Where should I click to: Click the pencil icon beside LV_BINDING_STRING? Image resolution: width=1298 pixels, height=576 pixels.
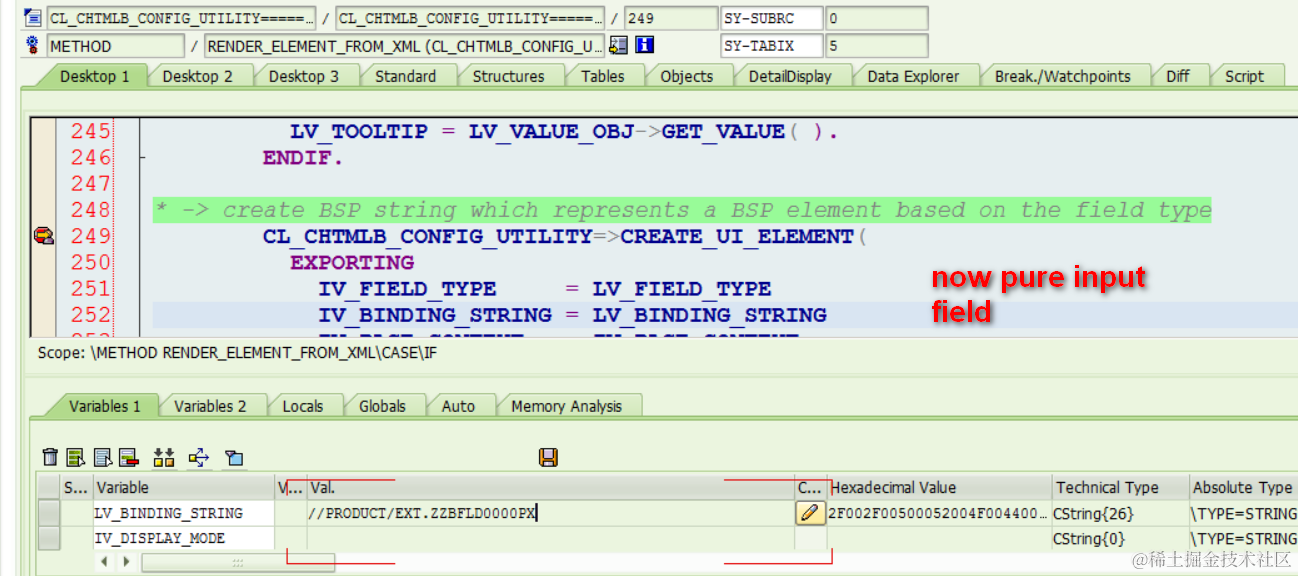pyautogui.click(x=811, y=513)
